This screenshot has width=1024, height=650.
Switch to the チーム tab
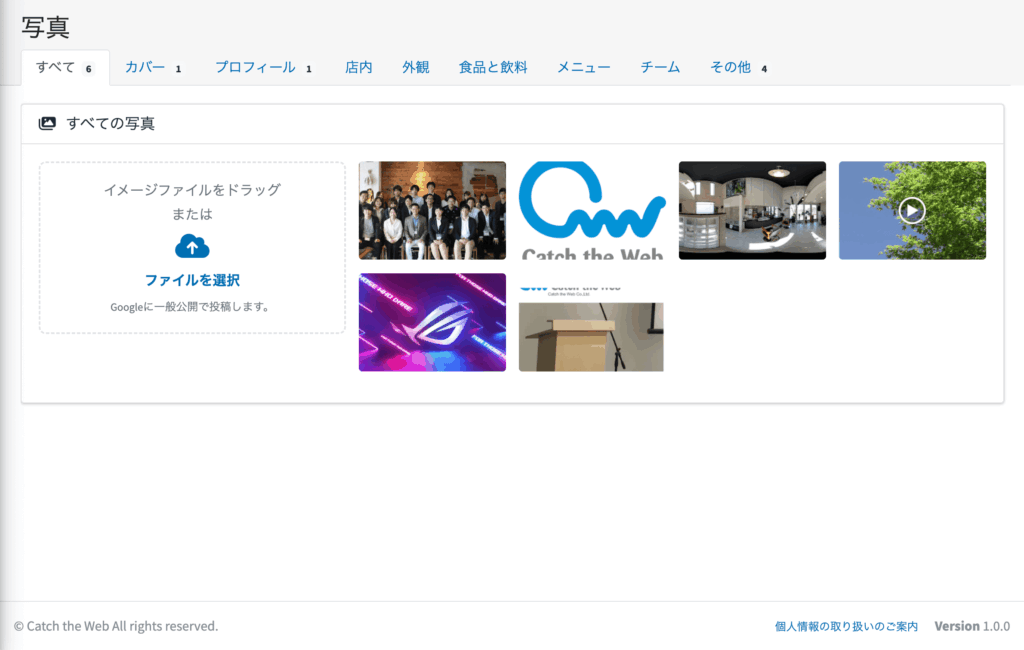coord(660,68)
